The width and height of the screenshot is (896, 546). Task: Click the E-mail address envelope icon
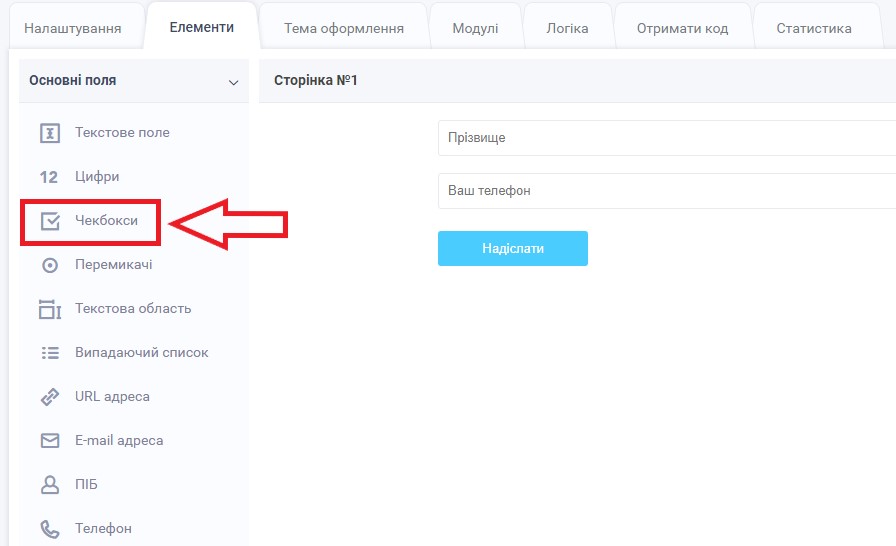pos(49,441)
